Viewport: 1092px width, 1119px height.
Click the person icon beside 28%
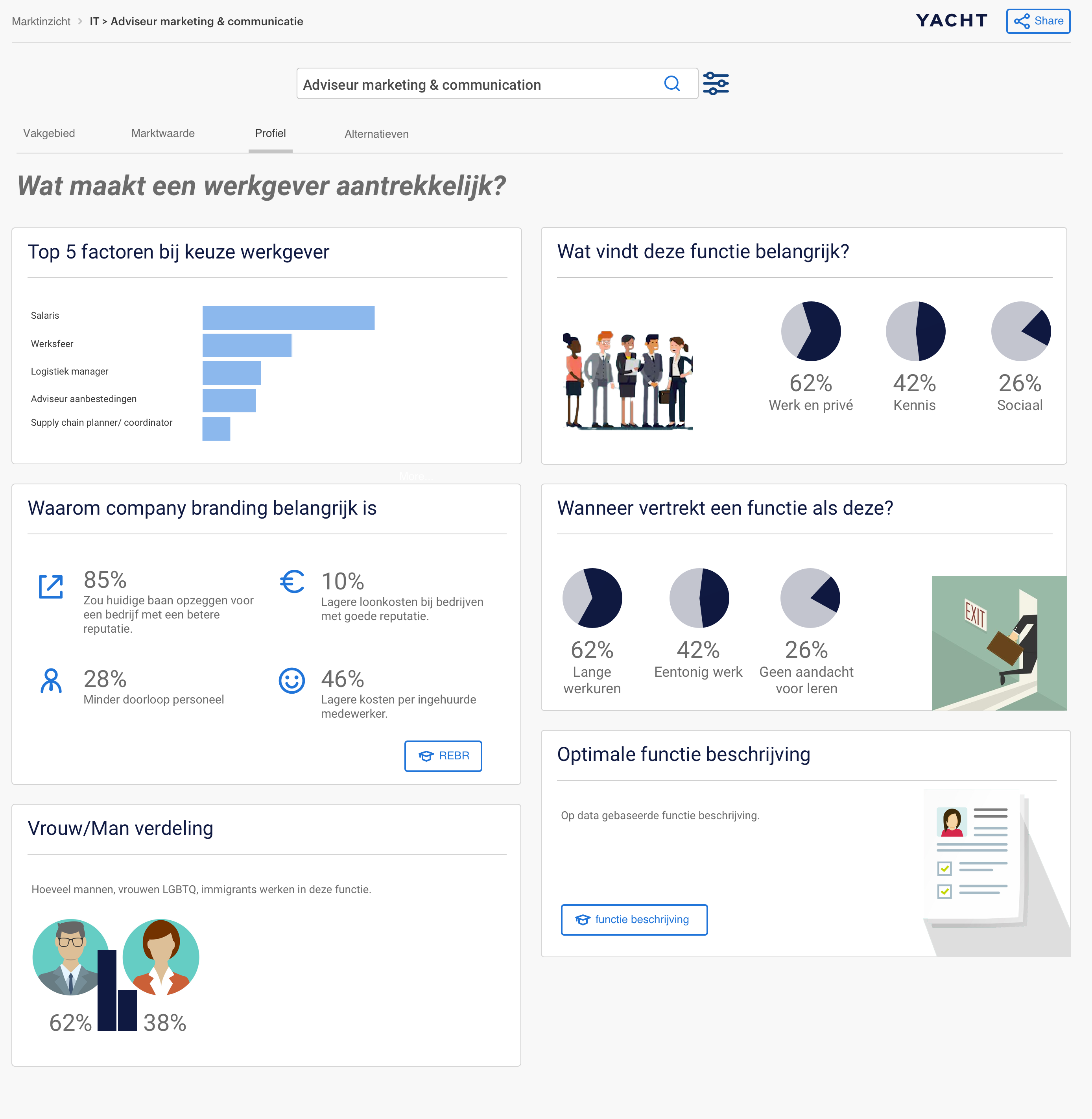pyautogui.click(x=51, y=681)
